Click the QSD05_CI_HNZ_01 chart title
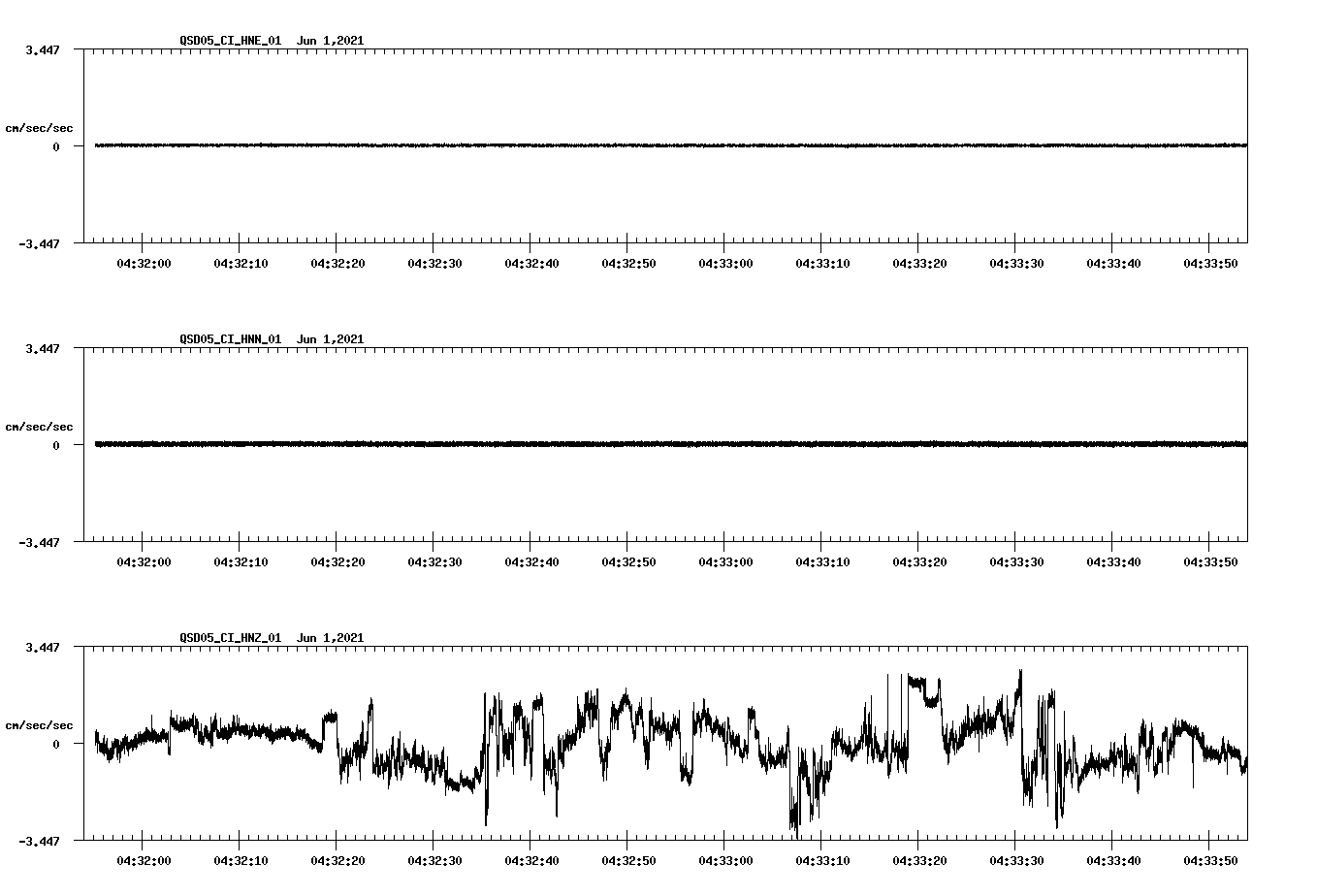This screenshot has width=1317, height=896. click(x=231, y=638)
